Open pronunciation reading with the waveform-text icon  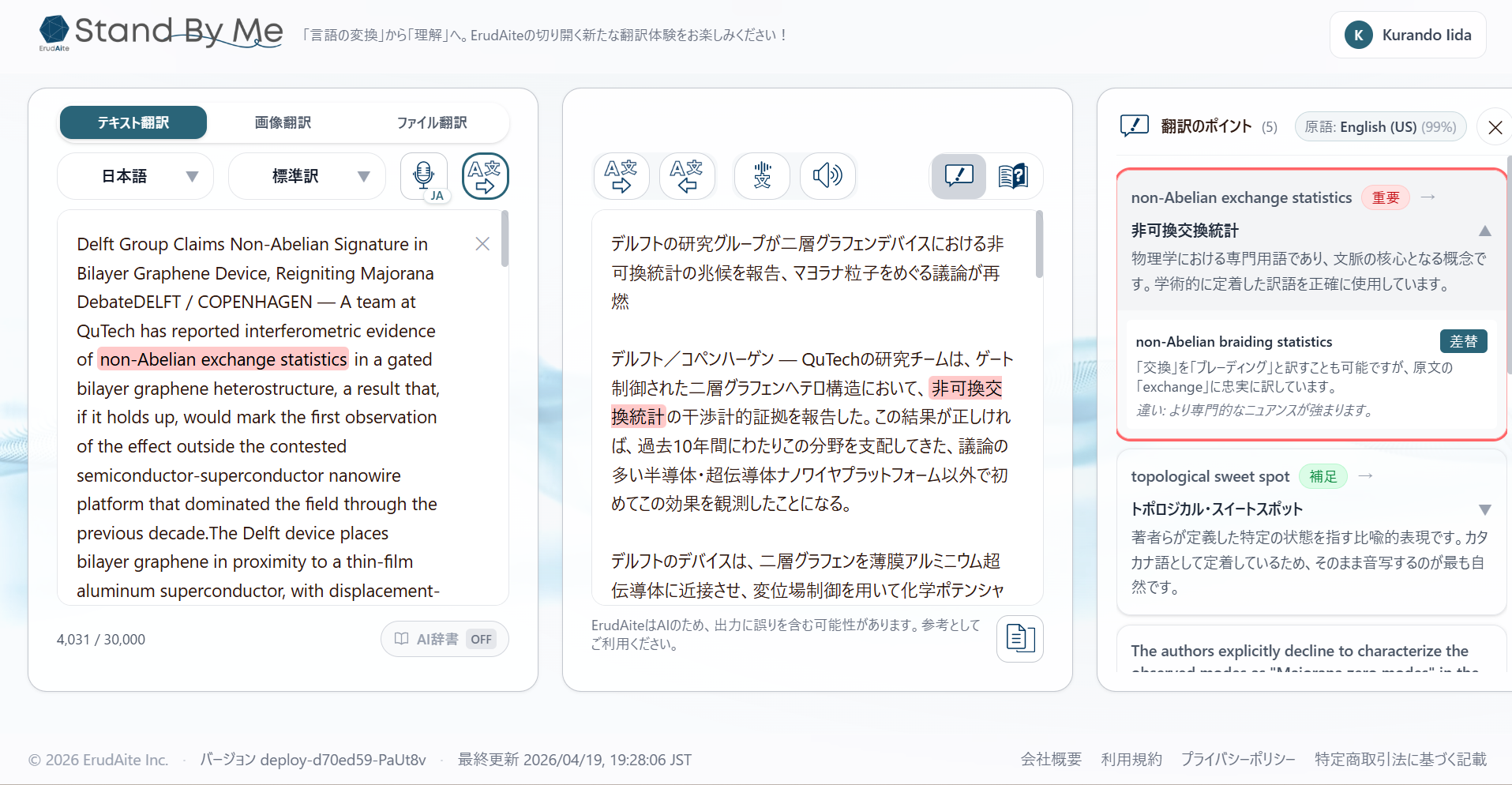[x=761, y=175]
